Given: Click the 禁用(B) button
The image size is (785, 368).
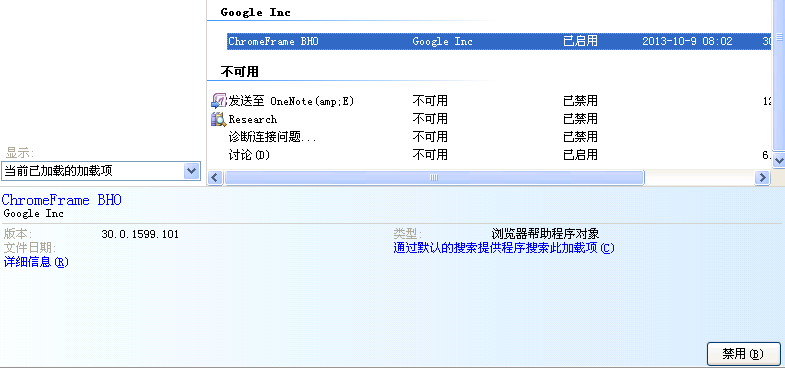Looking at the screenshot, I should 743,354.
